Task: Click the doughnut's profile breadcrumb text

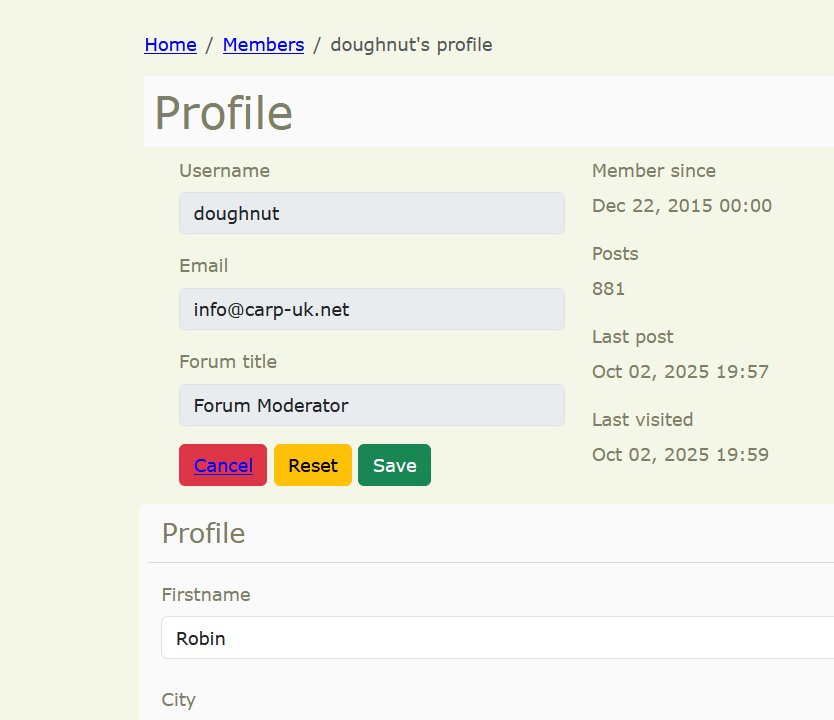Action: (x=411, y=45)
